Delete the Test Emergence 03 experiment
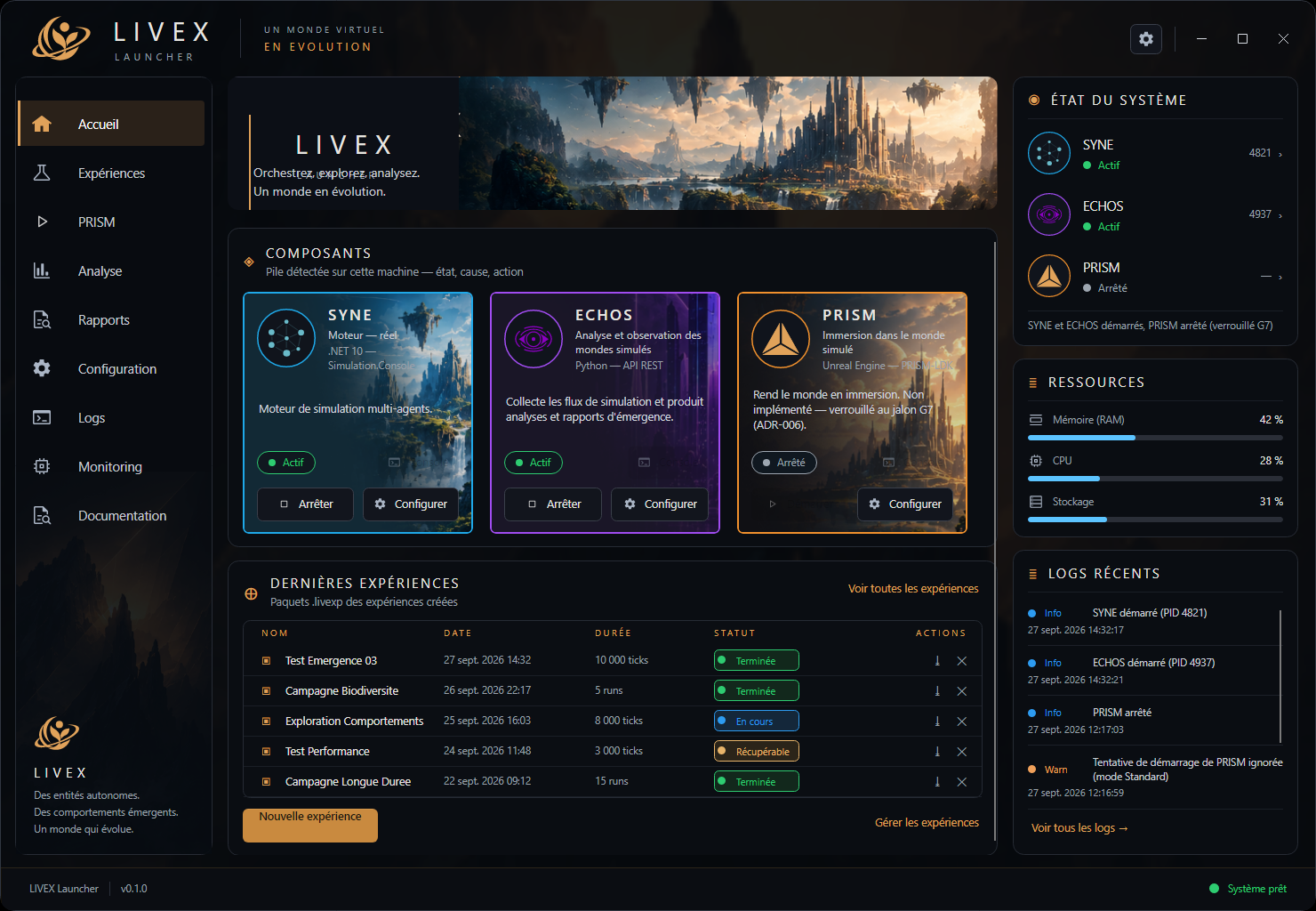 (961, 661)
